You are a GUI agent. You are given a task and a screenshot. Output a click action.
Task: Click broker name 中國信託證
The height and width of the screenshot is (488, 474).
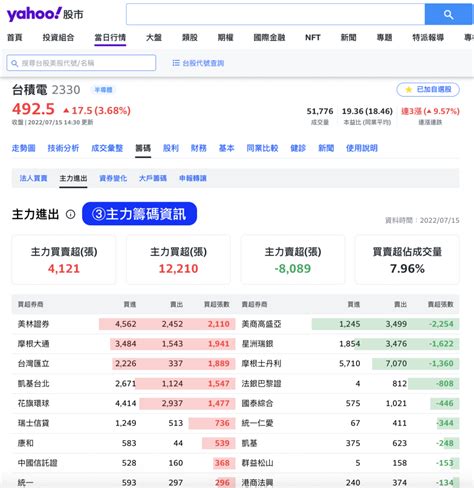click(x=37, y=463)
